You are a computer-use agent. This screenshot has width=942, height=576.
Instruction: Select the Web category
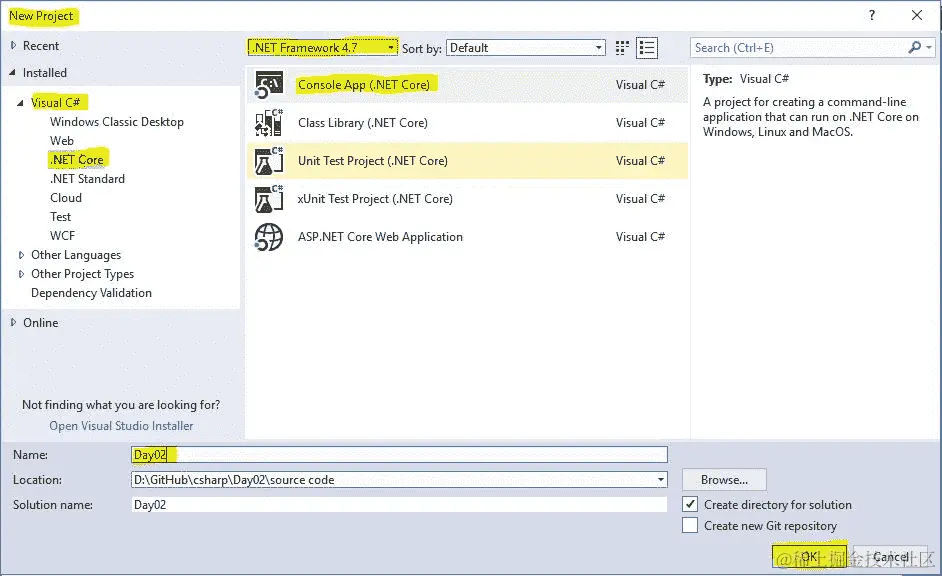coord(62,141)
